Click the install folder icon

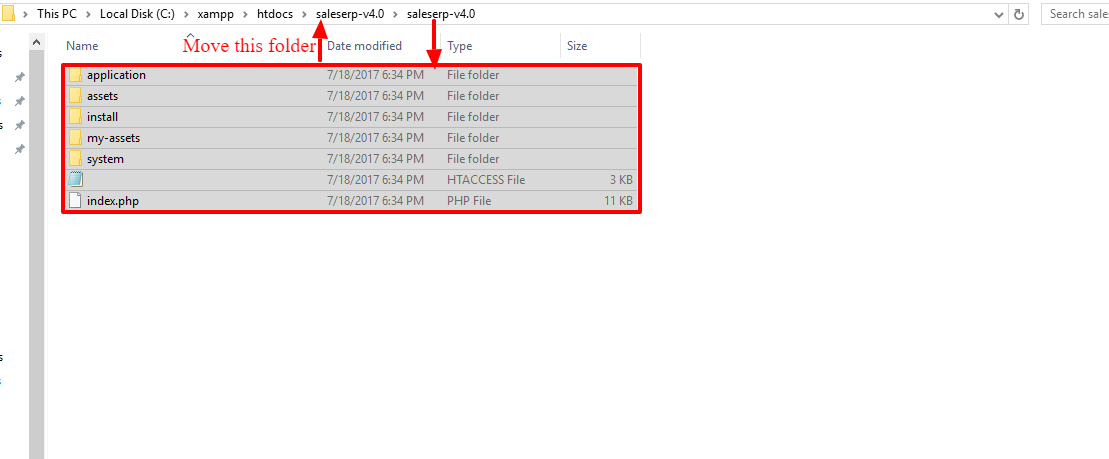(x=75, y=117)
